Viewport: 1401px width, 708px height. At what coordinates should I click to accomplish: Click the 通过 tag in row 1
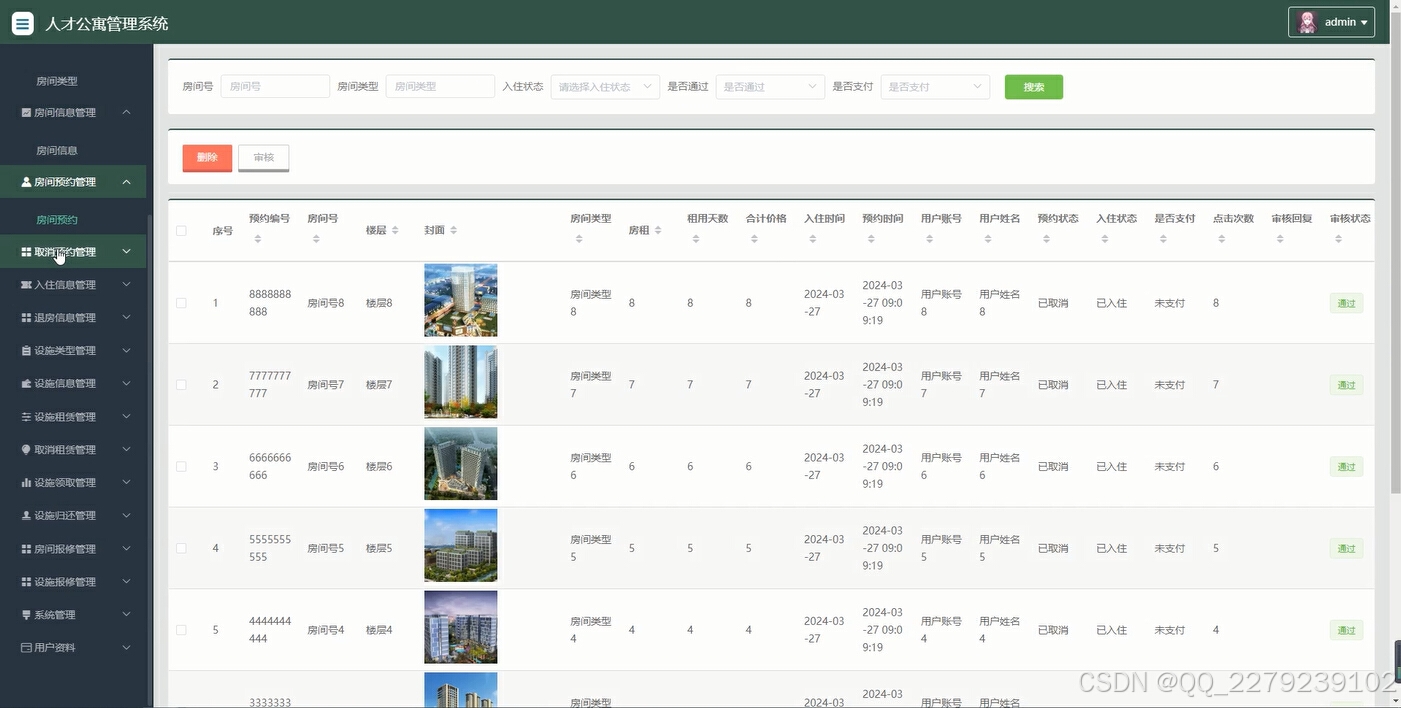(1346, 303)
